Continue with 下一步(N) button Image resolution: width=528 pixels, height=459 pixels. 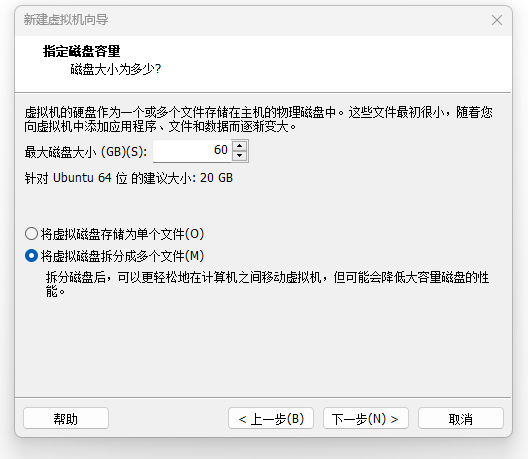(x=366, y=418)
